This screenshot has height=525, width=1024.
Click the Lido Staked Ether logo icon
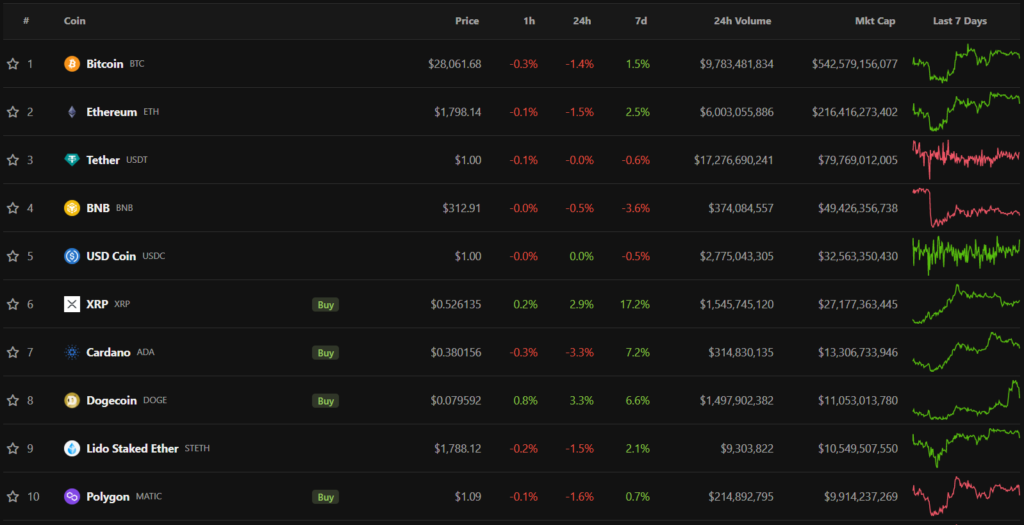click(72, 449)
